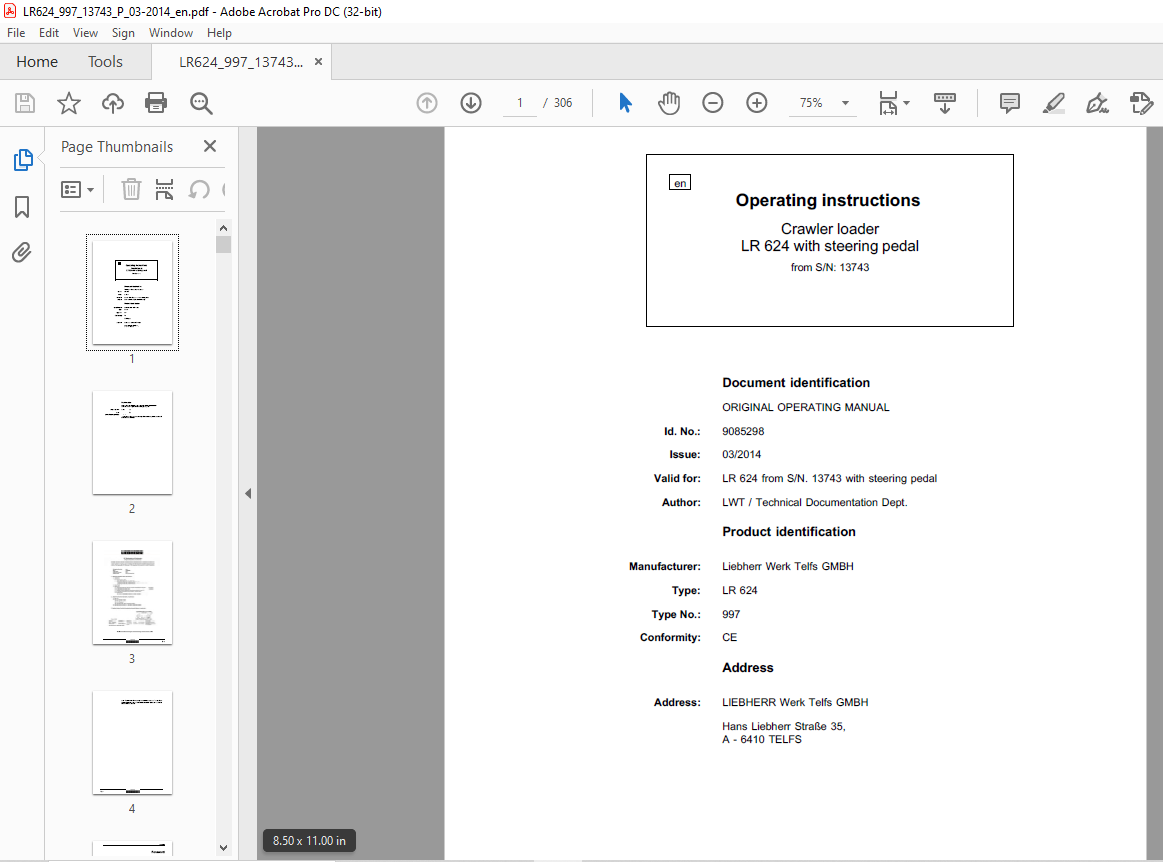
Task: Open the Find text search icon
Action: coord(201,103)
